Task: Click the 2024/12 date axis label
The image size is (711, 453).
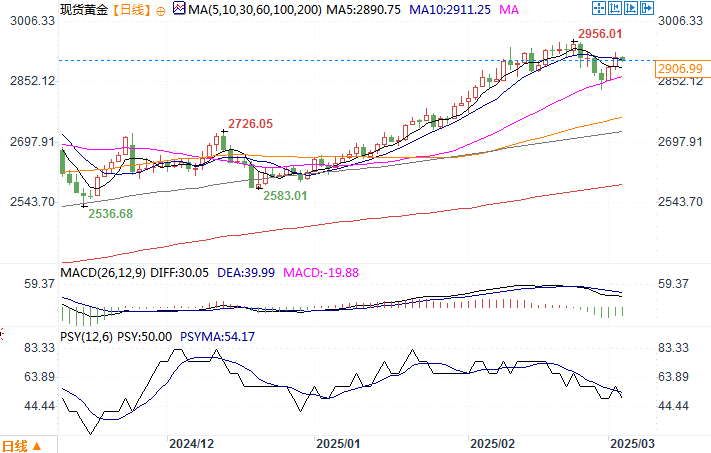Action: click(191, 444)
